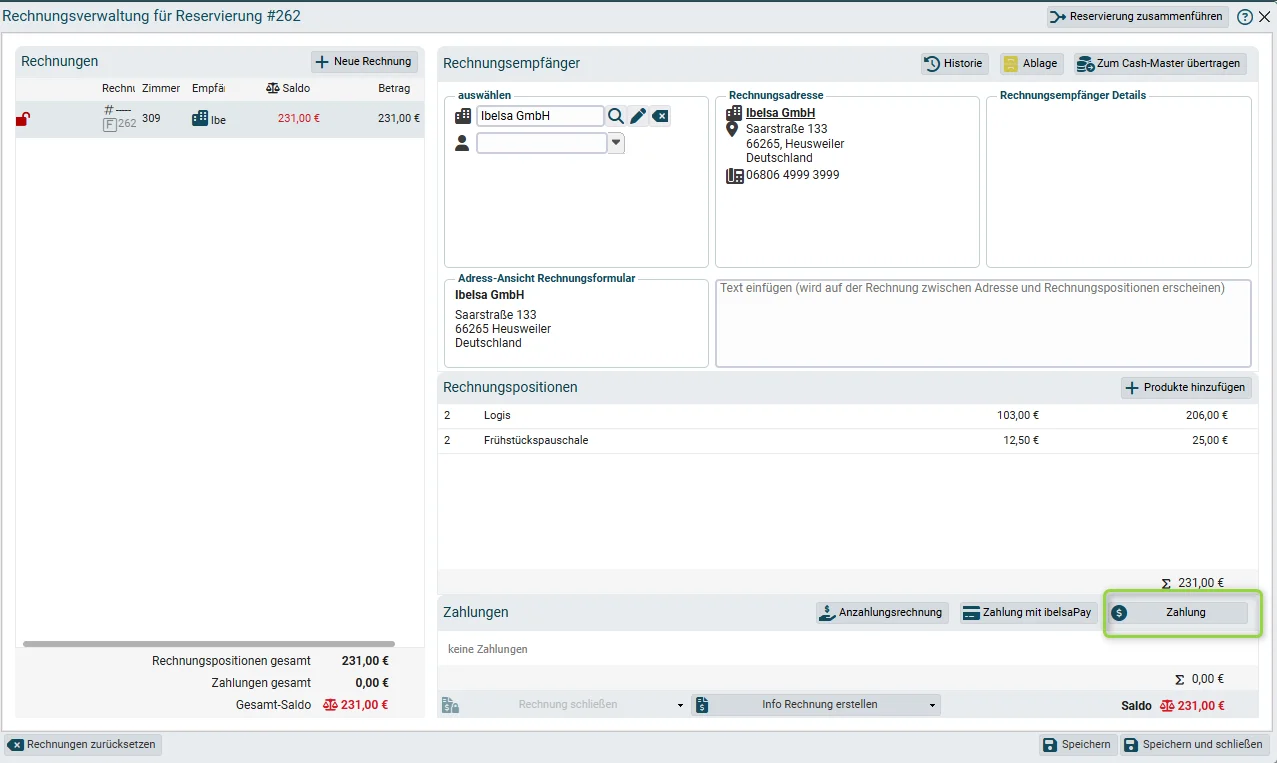Click the horizontal scrollbar under the Rechnungen list
Image resolution: width=1277 pixels, height=763 pixels.
(209, 644)
